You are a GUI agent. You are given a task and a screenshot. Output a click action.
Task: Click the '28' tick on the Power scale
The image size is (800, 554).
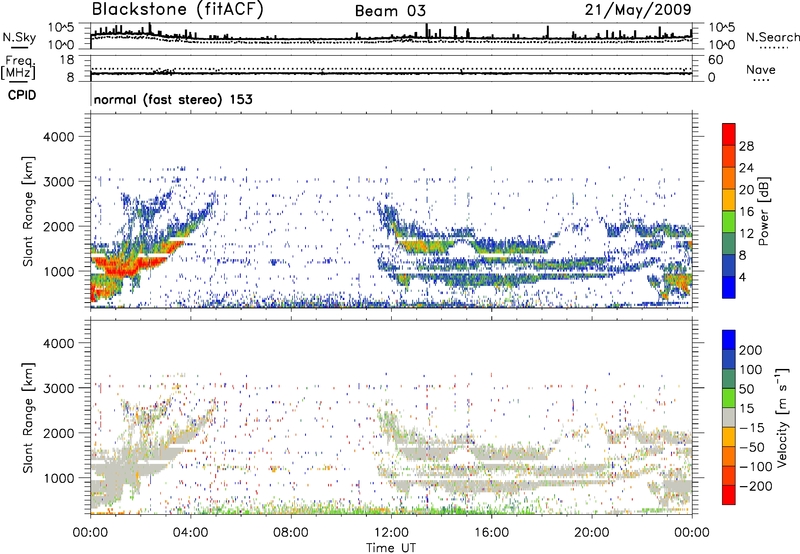(746, 146)
